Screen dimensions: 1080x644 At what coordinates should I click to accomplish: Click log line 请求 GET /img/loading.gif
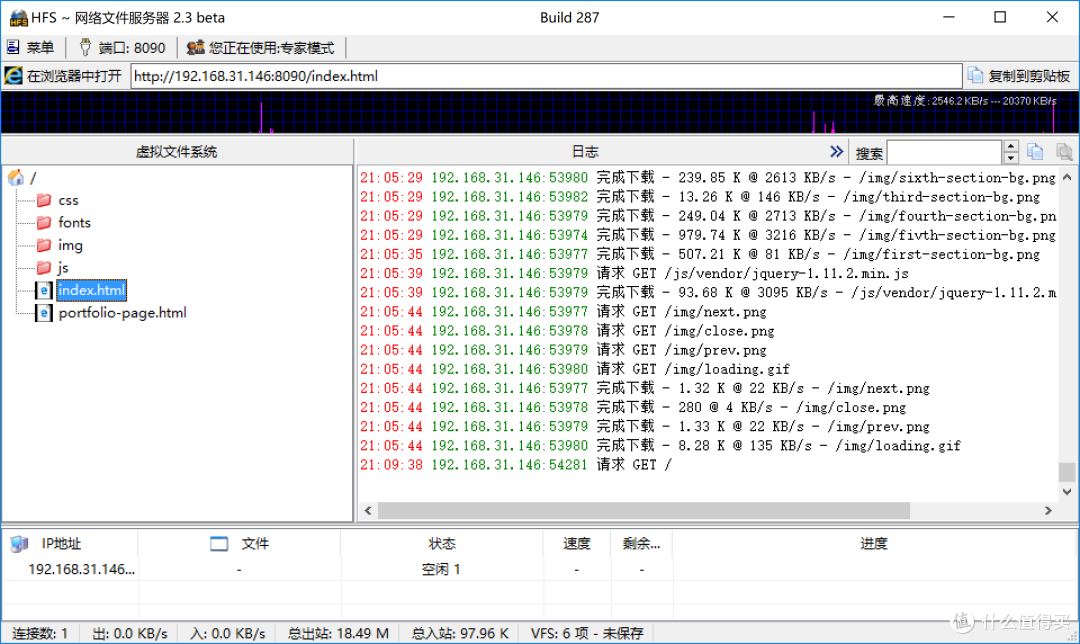[574, 369]
